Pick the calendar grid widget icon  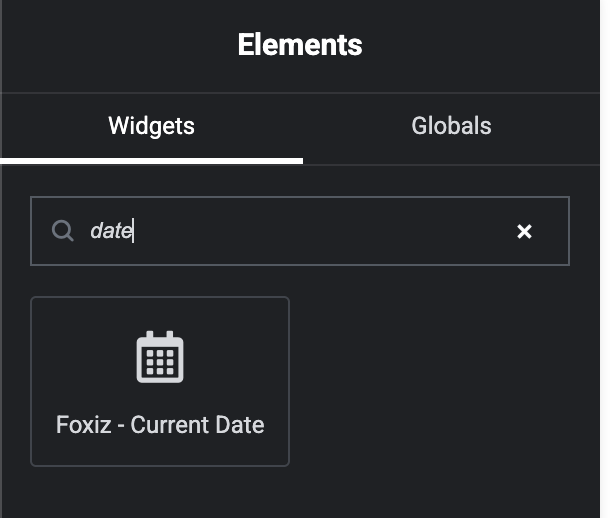(x=160, y=357)
